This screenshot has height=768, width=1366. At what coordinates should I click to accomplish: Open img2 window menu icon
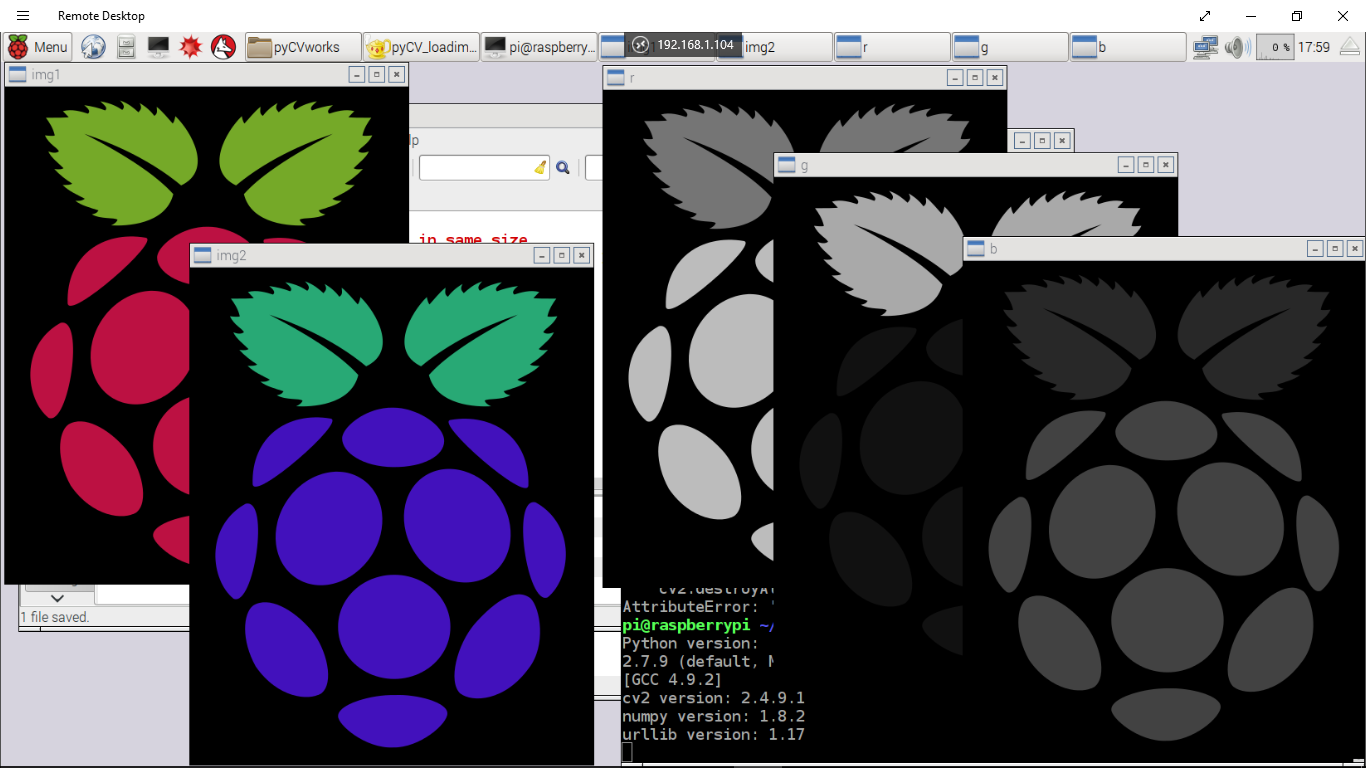point(202,255)
